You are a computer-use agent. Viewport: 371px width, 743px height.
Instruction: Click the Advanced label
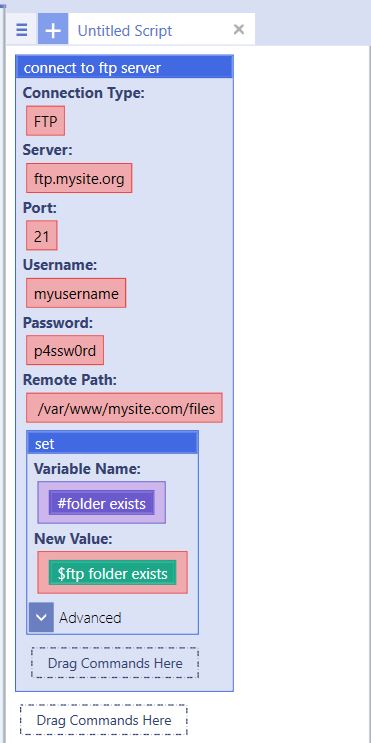(x=90, y=618)
